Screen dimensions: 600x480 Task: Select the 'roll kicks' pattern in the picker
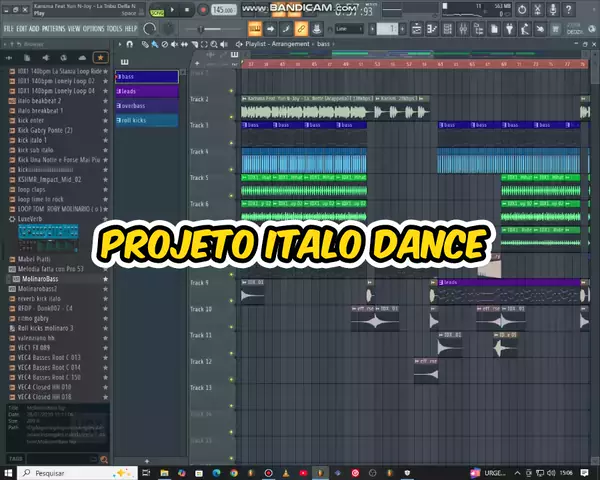(147, 120)
